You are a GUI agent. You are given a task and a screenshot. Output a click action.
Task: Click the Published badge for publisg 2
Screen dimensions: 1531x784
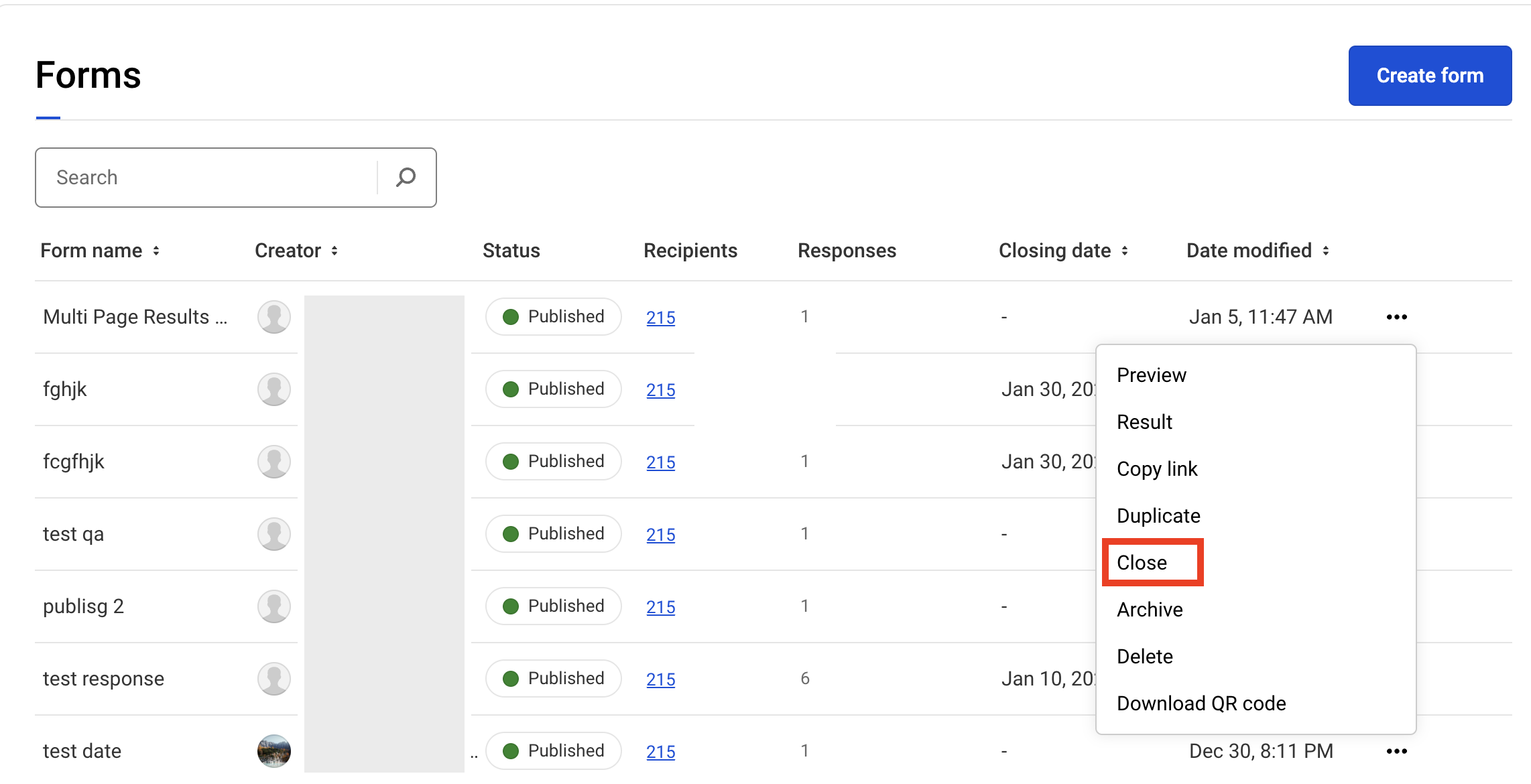553,605
